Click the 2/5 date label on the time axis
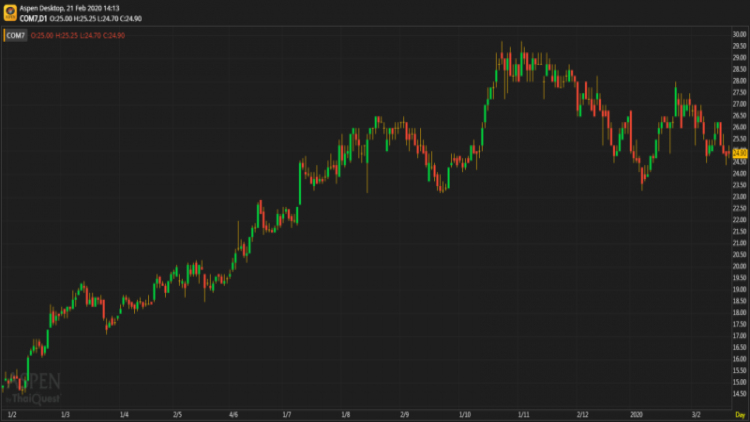 177,415
